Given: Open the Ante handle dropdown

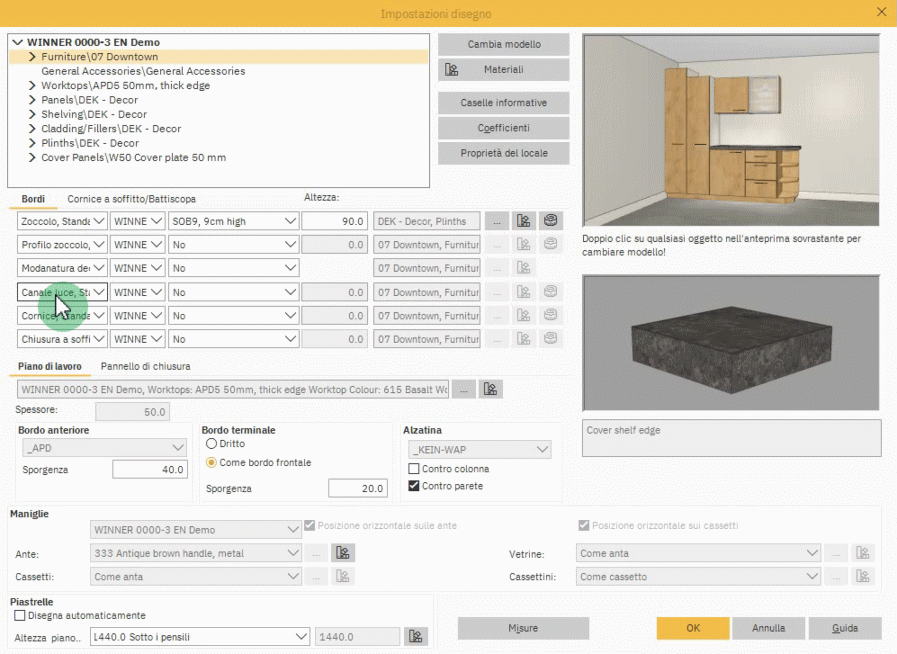Looking at the screenshot, I should click(196, 553).
